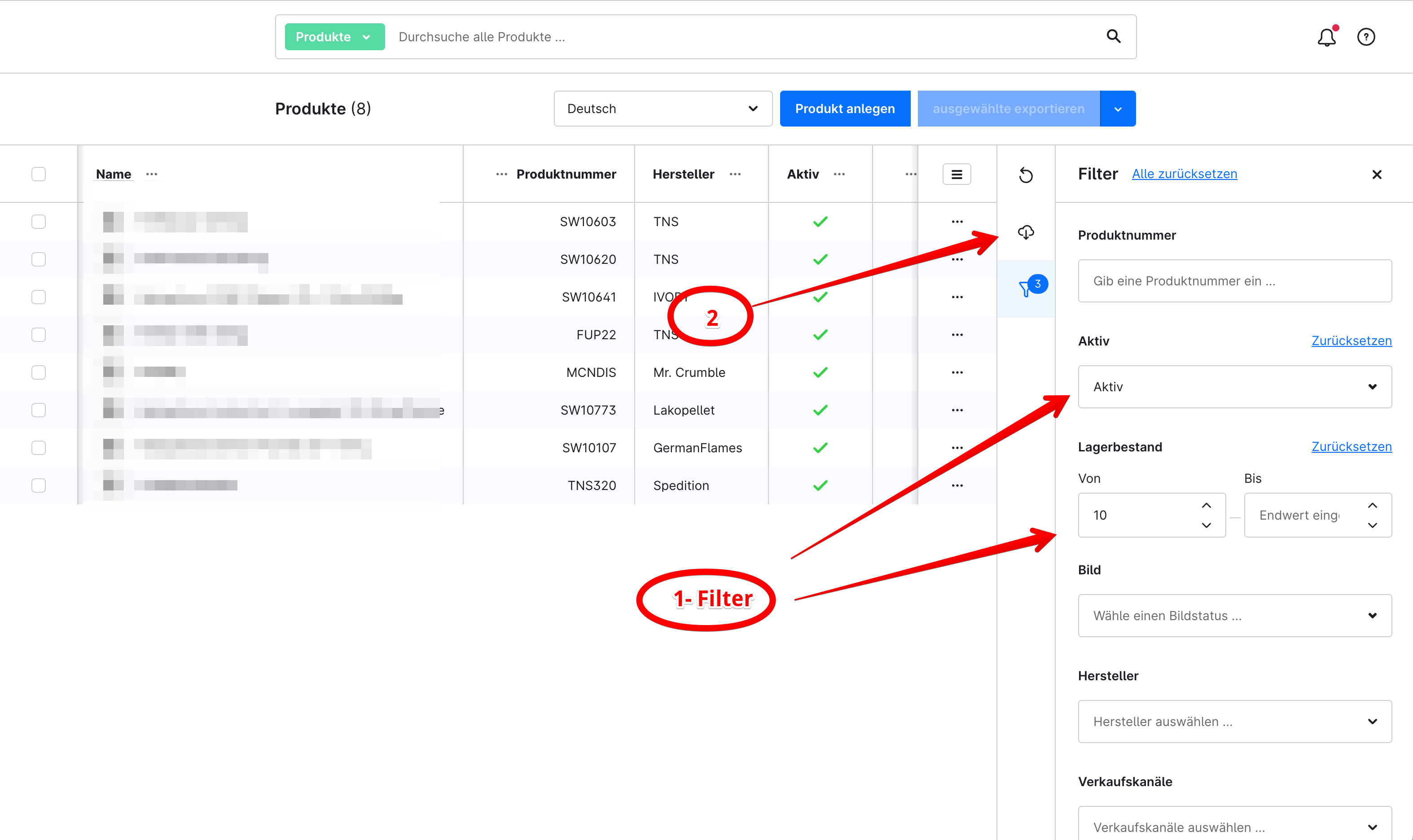
Task: Click the search magnifier icon
Action: tap(1113, 37)
